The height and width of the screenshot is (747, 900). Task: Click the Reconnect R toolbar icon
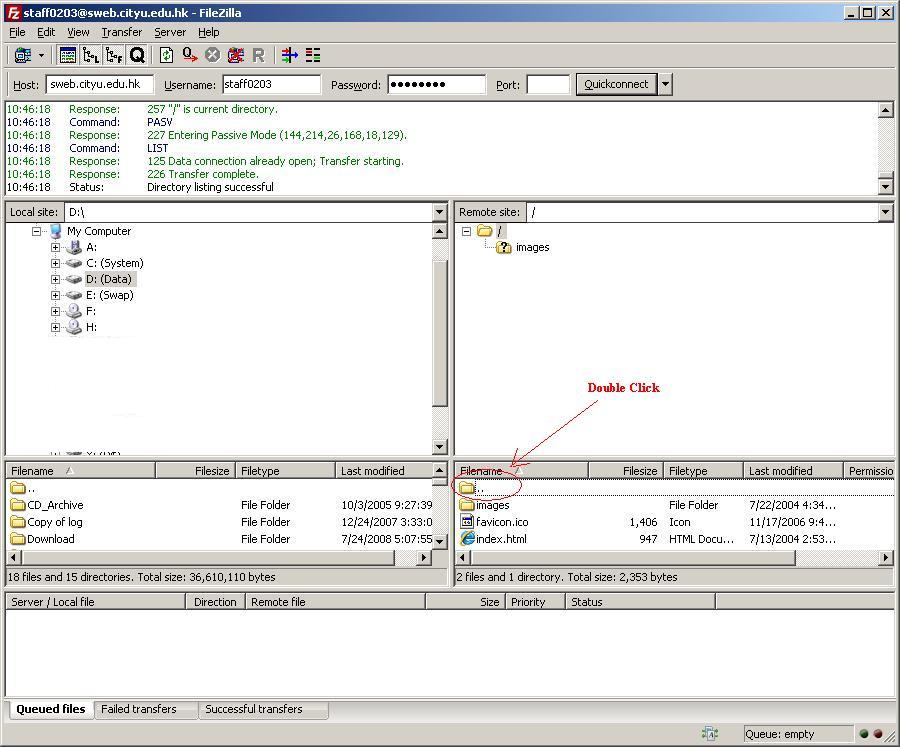pyautogui.click(x=258, y=56)
